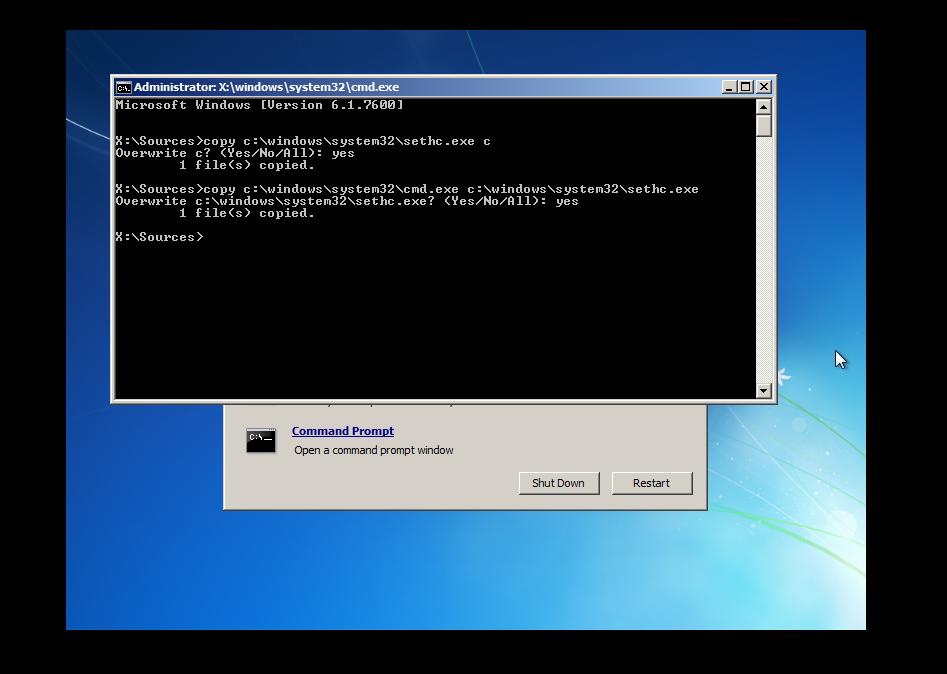Click the console vertical scrollbar thumb
Viewport: 947px width, 674px height.
tap(764, 125)
